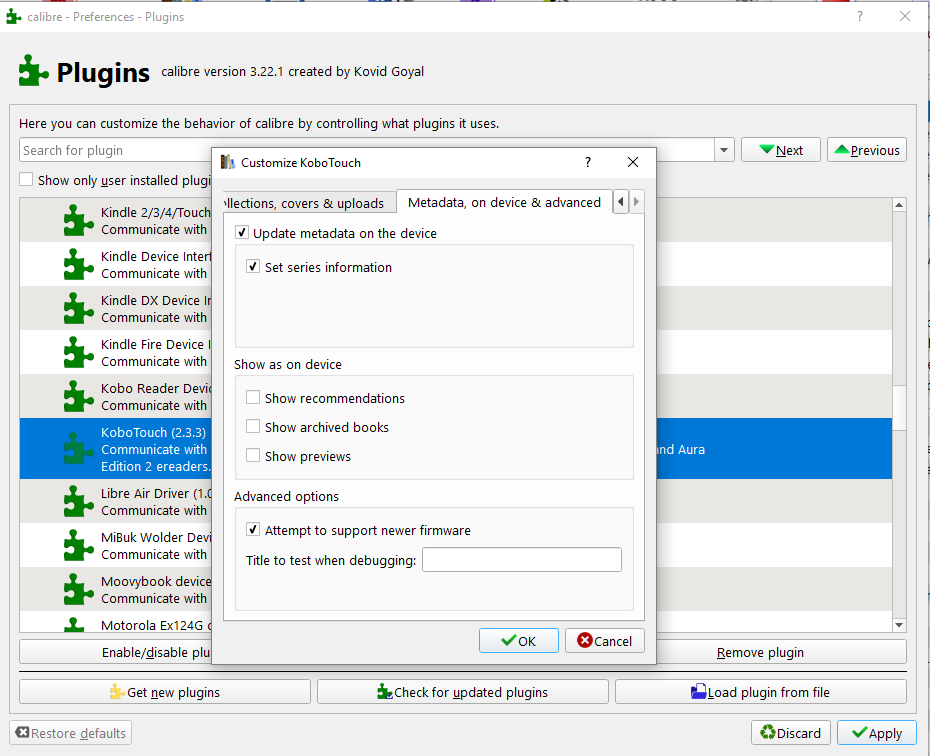The image size is (930, 756).
Task: Discard preference changes
Action: pyautogui.click(x=791, y=733)
